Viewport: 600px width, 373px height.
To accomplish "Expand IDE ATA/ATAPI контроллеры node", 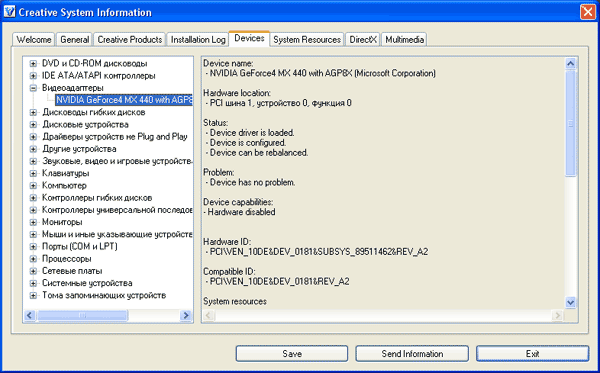I will [33, 76].
